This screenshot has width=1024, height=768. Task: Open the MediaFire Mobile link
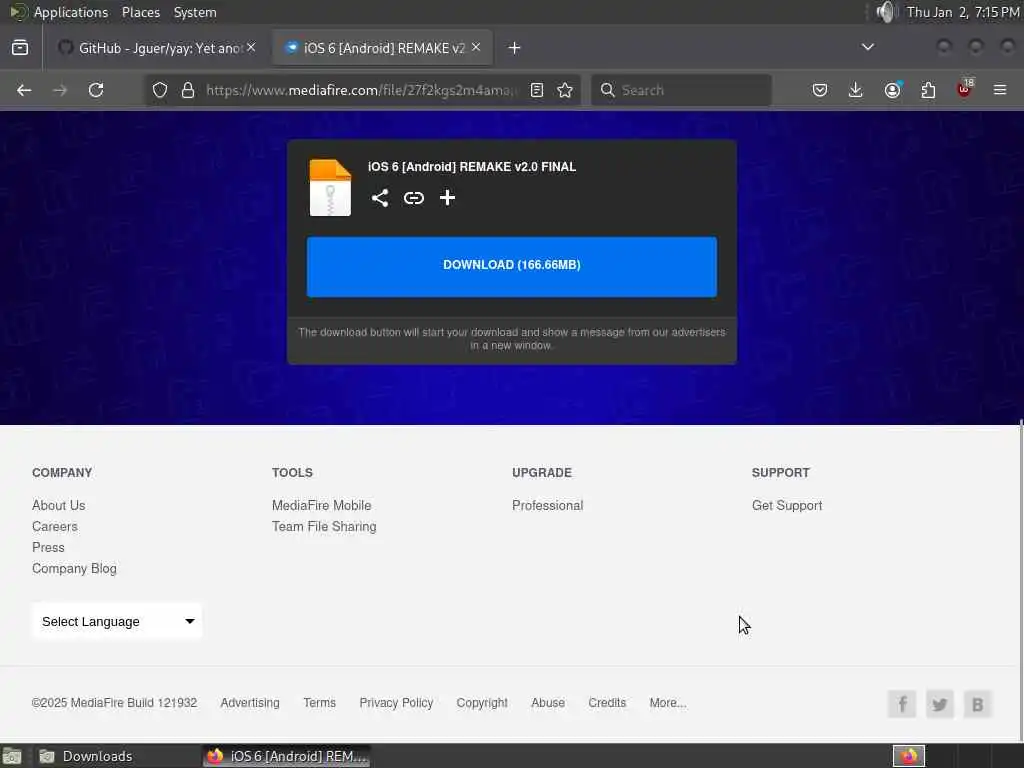coord(321,505)
